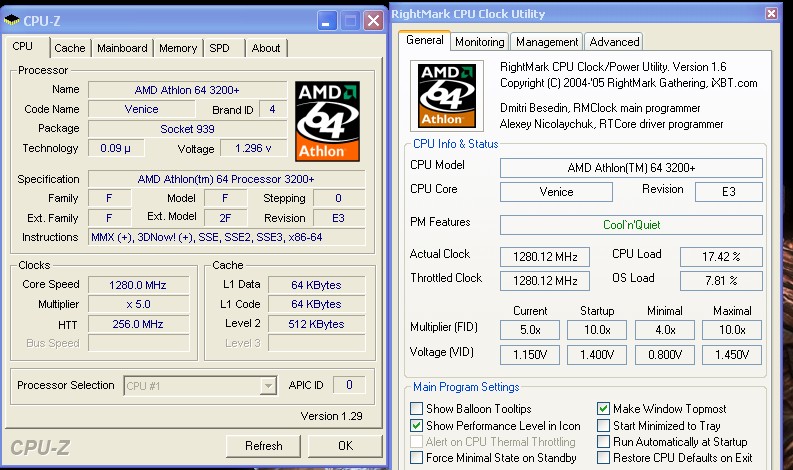Click the Maximal Voltage value 1.450V
The width and height of the screenshot is (793, 470).
732,355
